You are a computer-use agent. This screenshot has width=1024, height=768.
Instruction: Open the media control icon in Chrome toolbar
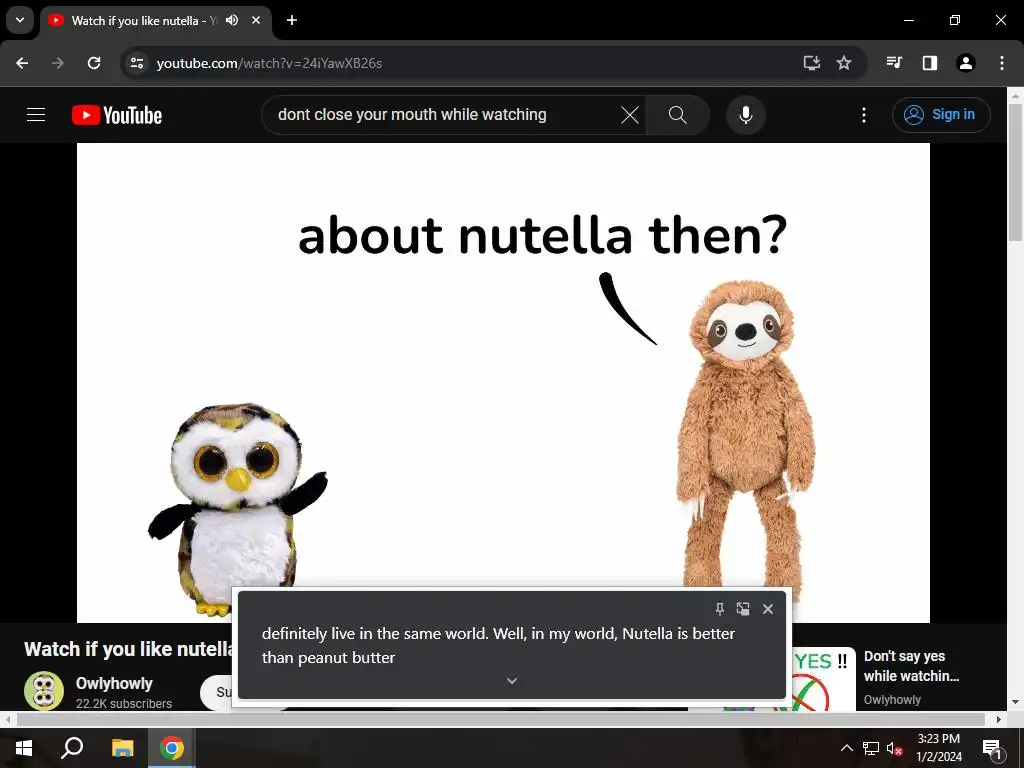(x=894, y=63)
